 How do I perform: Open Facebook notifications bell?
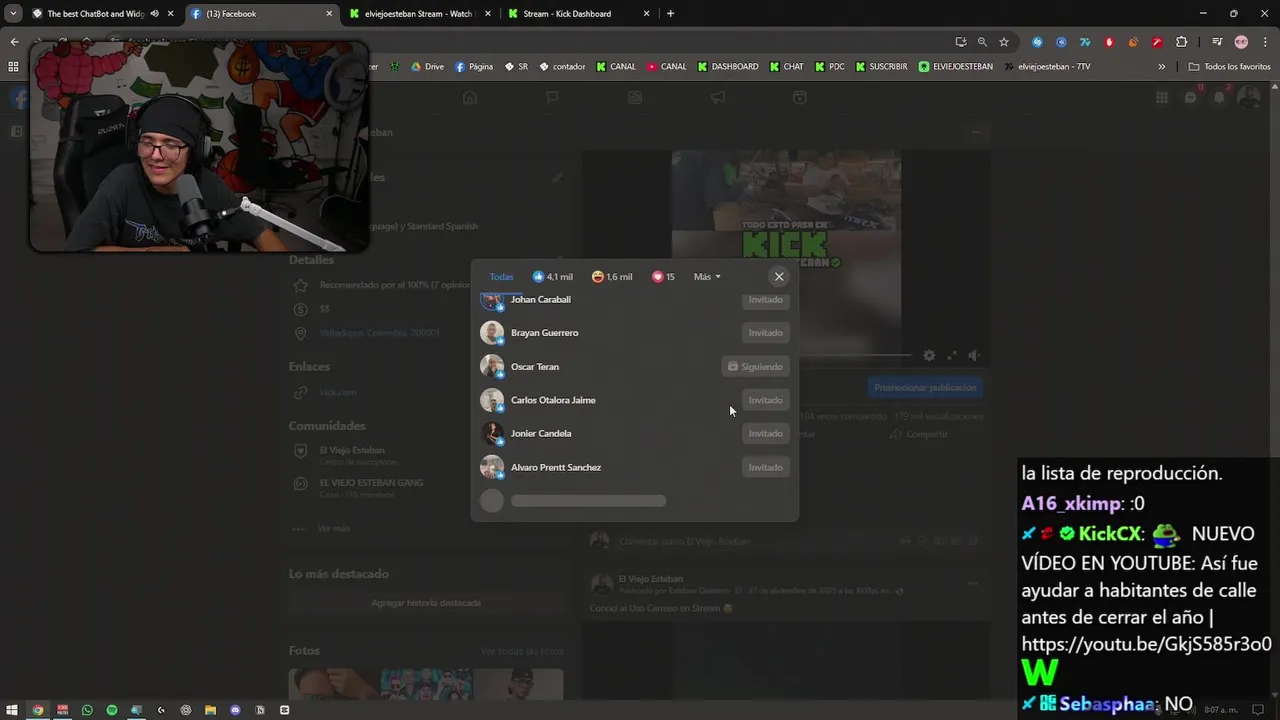(1219, 97)
